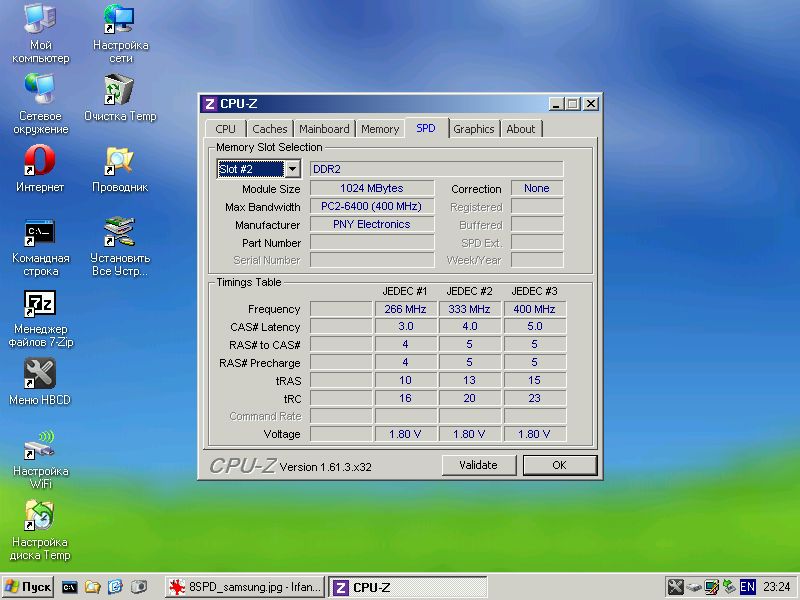Click the JEDEC #1 266 MHz cell
800x600 pixels.
[406, 309]
